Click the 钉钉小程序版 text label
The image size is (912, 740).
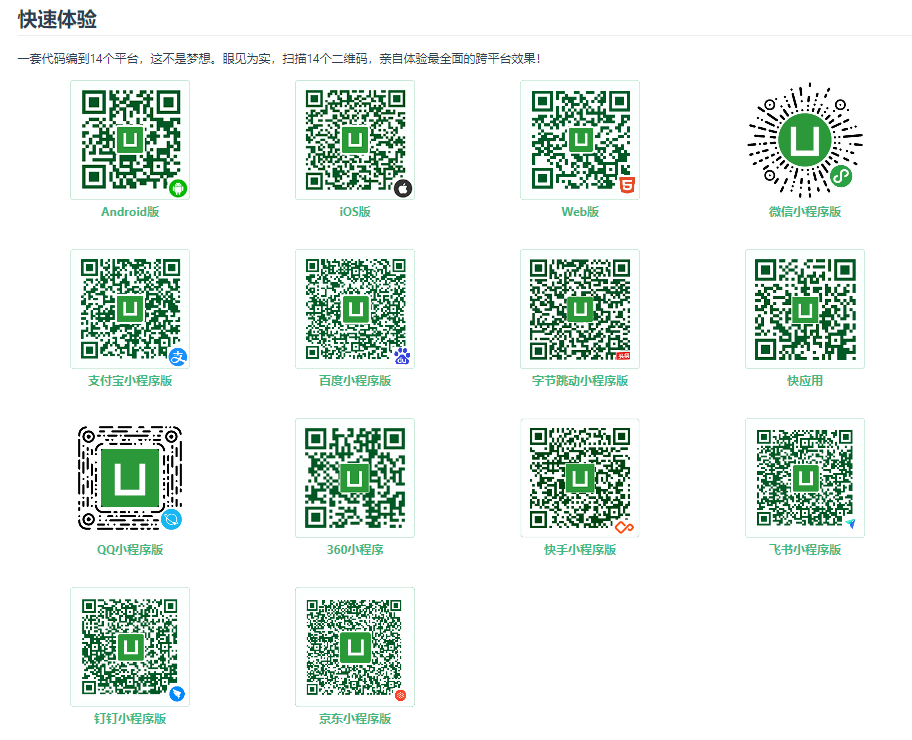(130, 718)
